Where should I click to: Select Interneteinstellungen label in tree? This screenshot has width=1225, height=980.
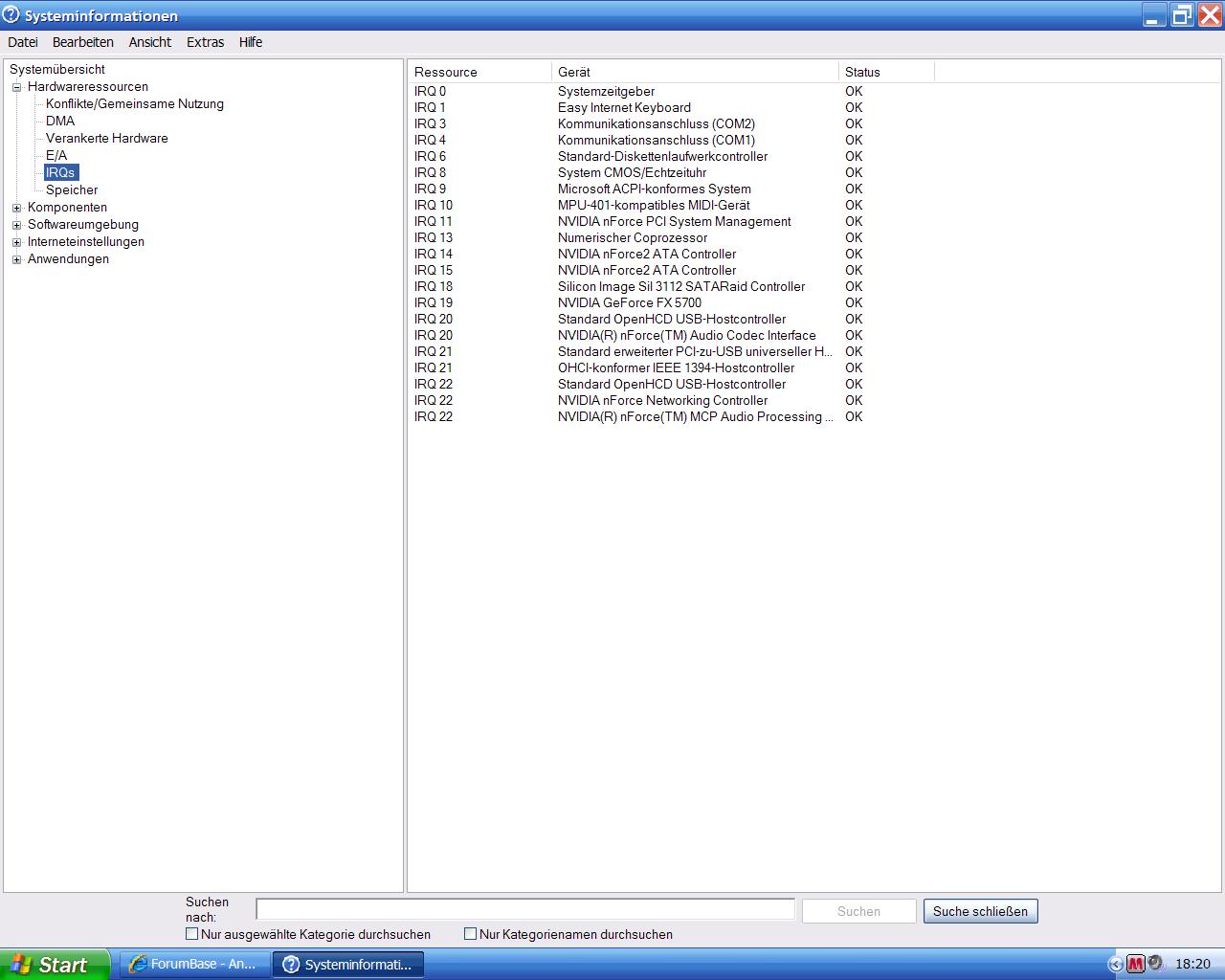tap(86, 241)
